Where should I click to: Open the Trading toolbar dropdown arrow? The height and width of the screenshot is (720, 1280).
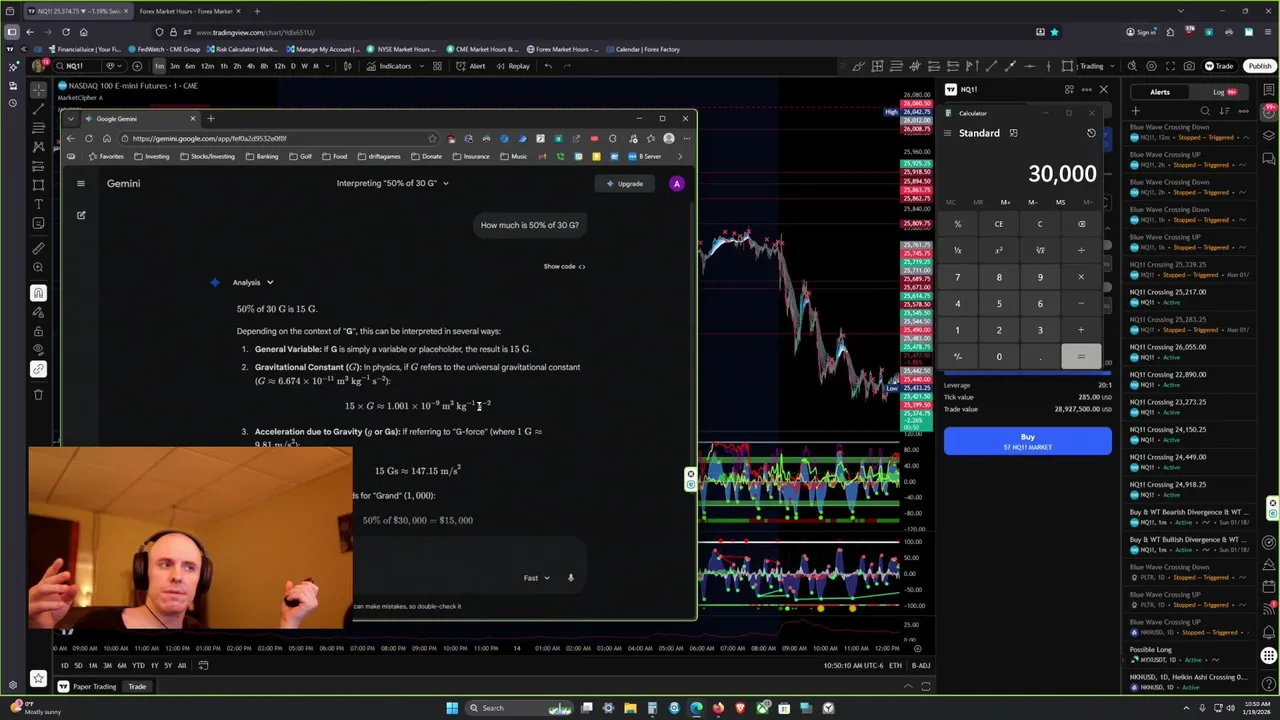[x=1111, y=66]
